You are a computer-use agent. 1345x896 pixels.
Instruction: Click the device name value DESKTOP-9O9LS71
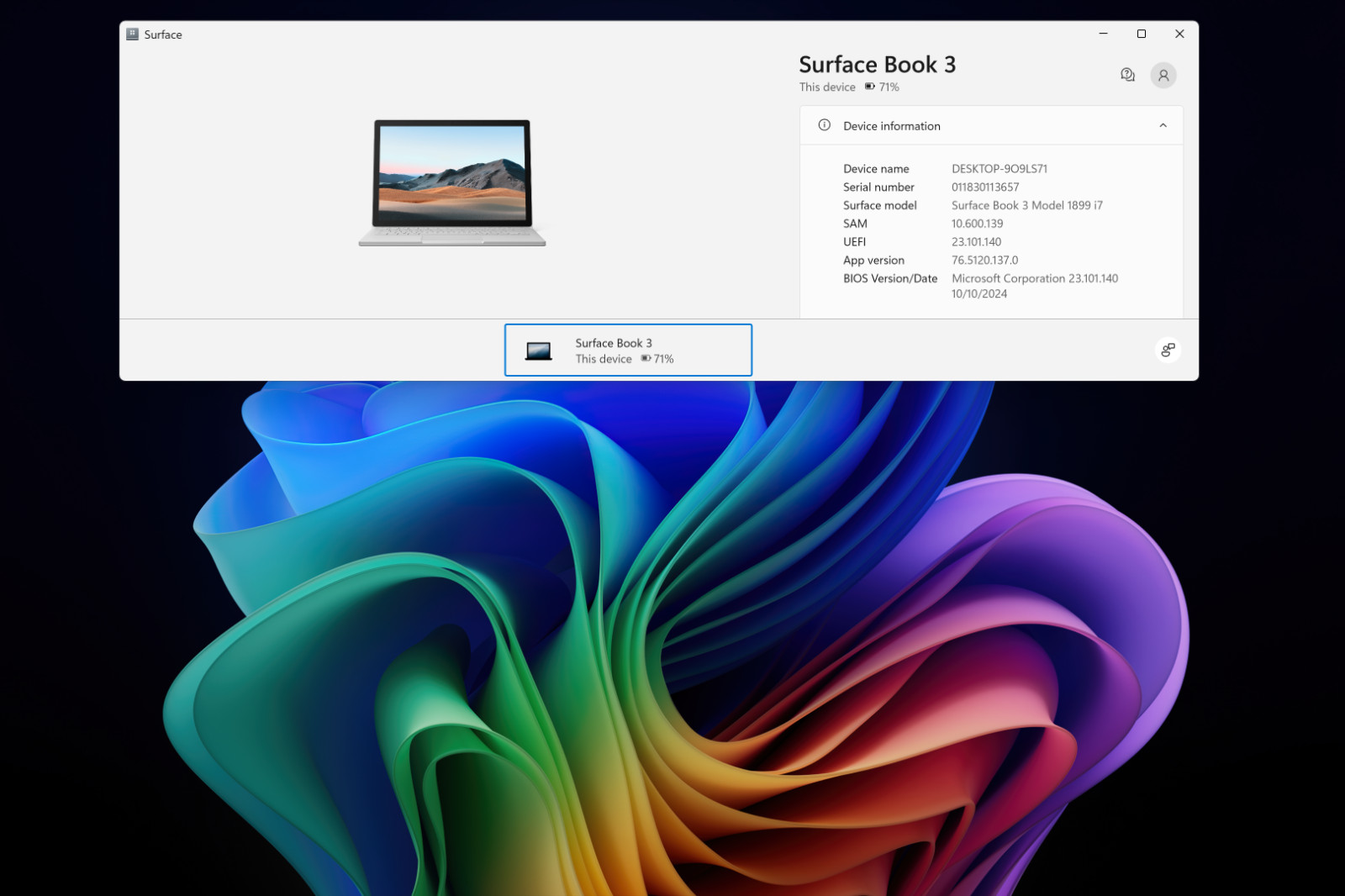(1000, 169)
